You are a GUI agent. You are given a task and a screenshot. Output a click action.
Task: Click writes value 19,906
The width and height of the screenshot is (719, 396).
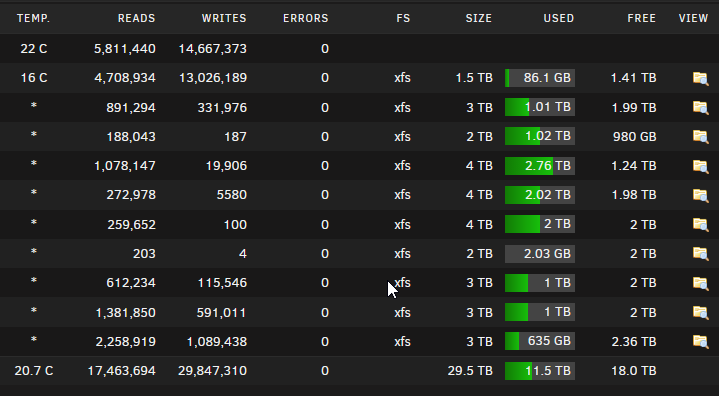coord(227,166)
